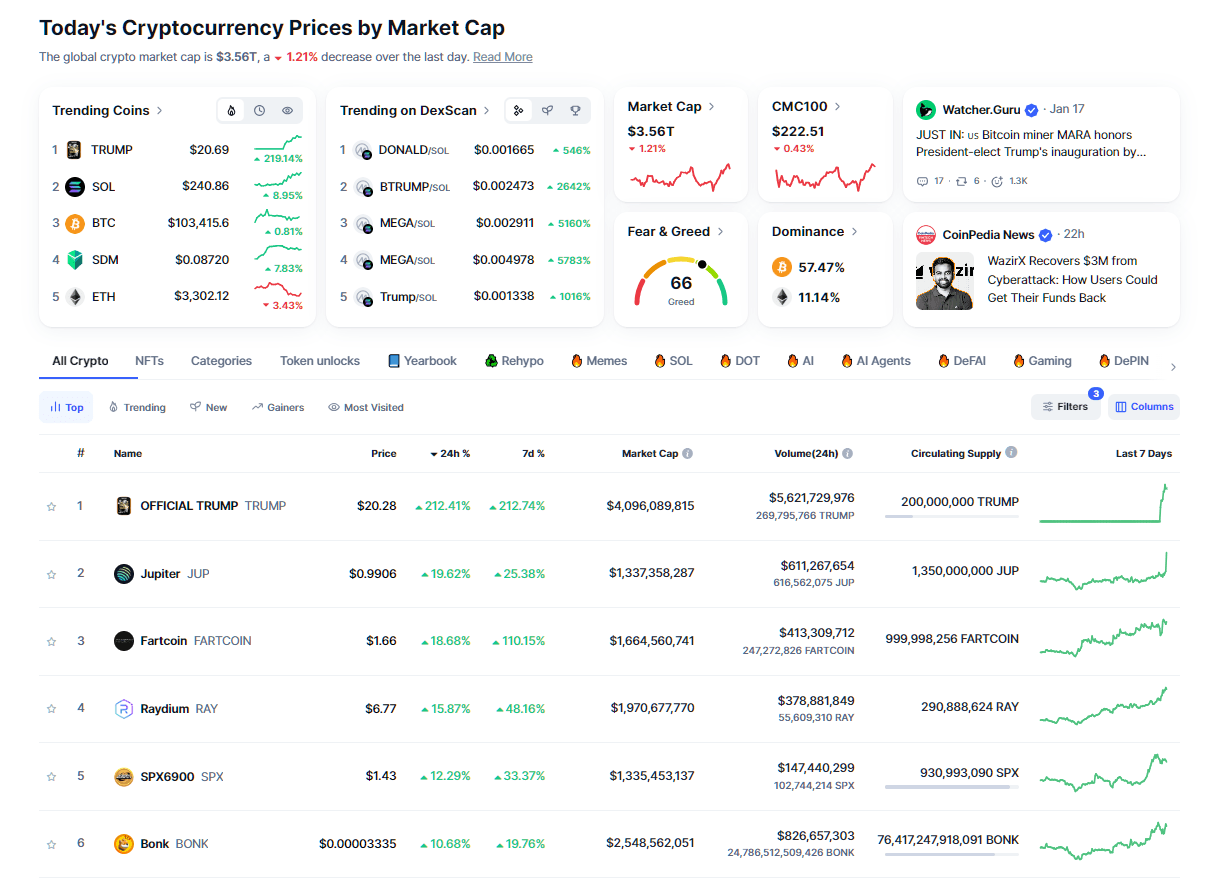Add Jupiter to watchlist using star
Viewport: 1217px width, 883px height.
[51, 574]
